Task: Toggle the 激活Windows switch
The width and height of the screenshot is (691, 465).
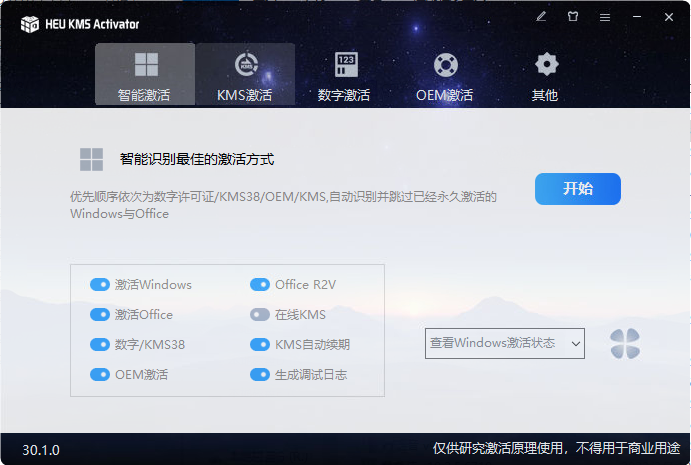Action: pyautogui.click(x=100, y=285)
